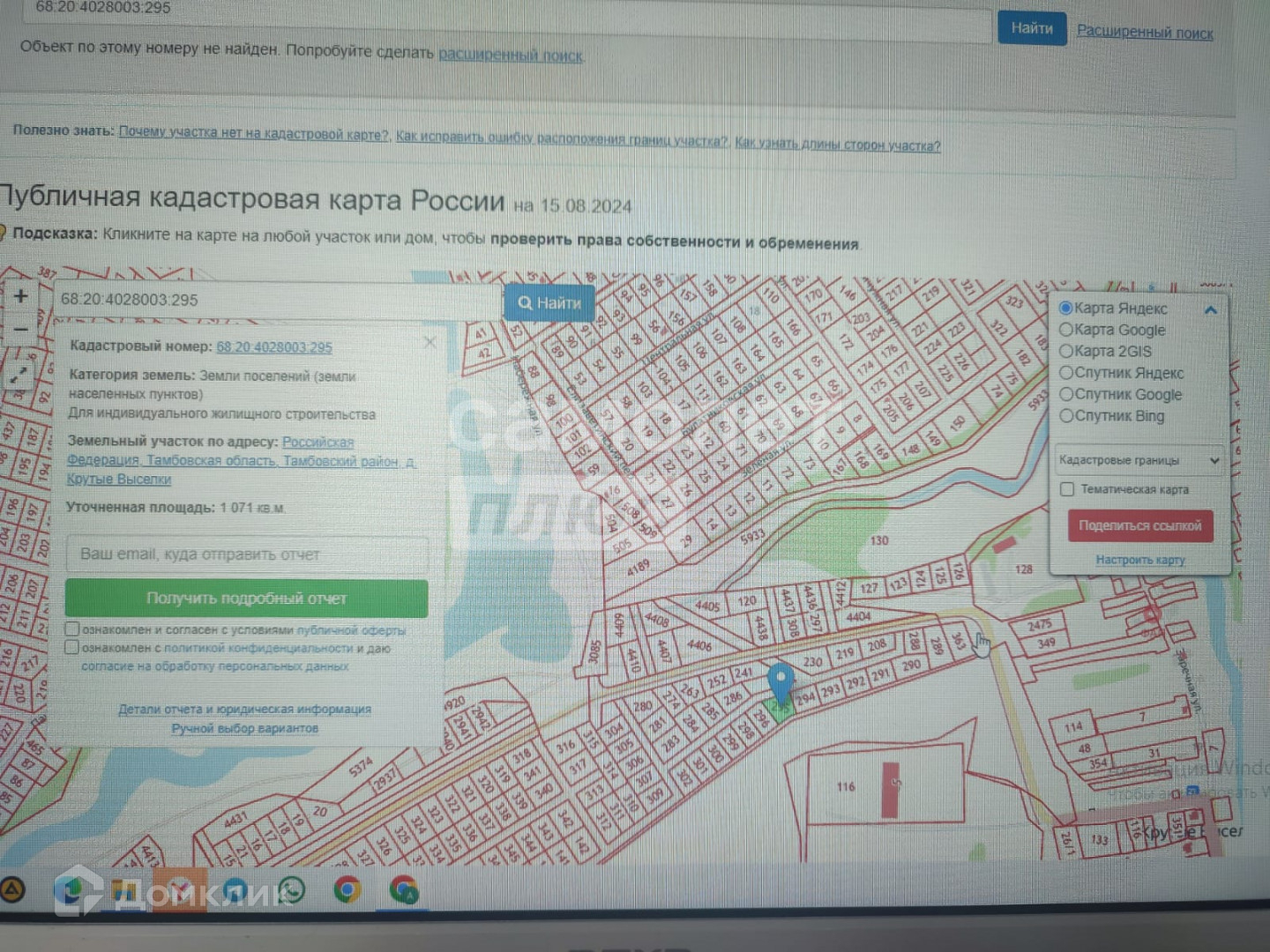Focus the email input field
The width and height of the screenshot is (1270, 952).
point(247,554)
